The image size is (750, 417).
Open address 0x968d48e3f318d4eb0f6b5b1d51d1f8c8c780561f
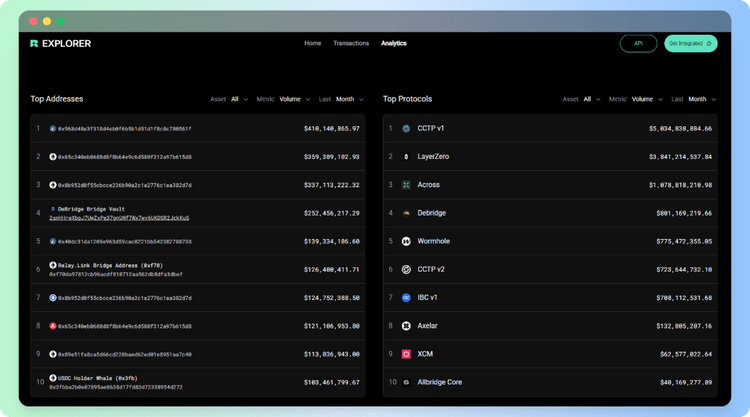125,129
